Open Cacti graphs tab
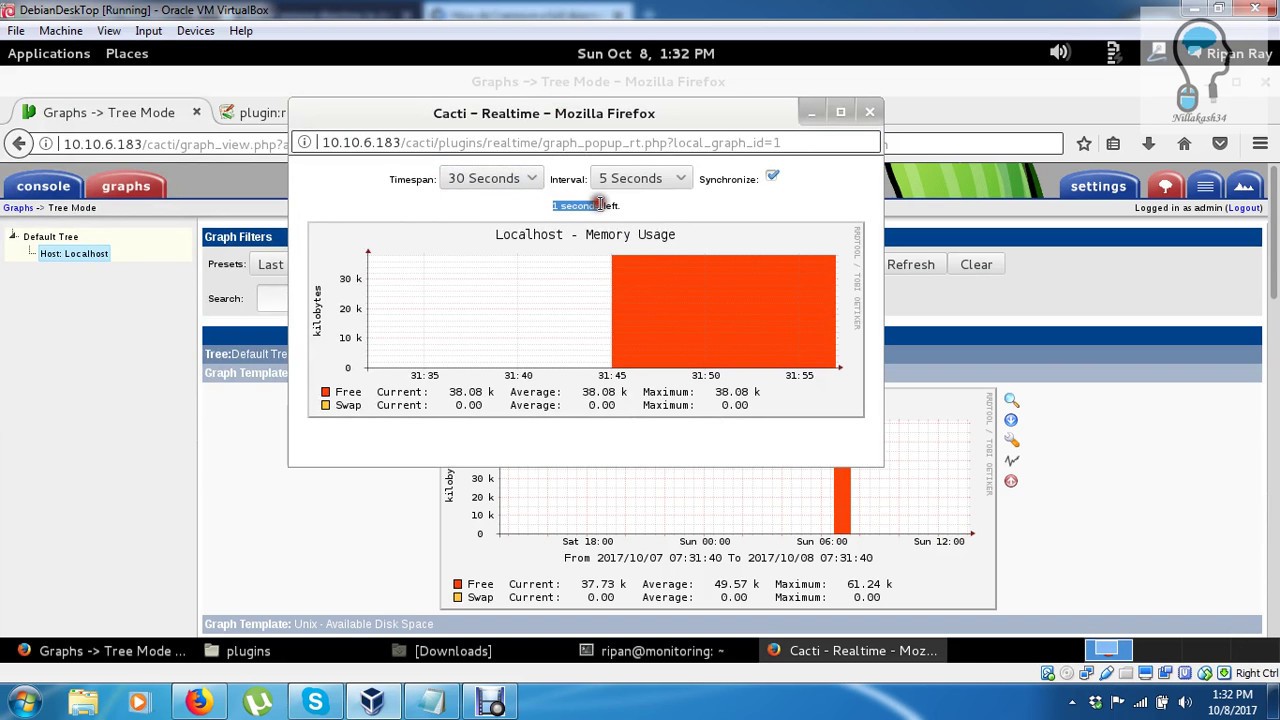The width and height of the screenshot is (1280, 720). pyautogui.click(x=126, y=186)
